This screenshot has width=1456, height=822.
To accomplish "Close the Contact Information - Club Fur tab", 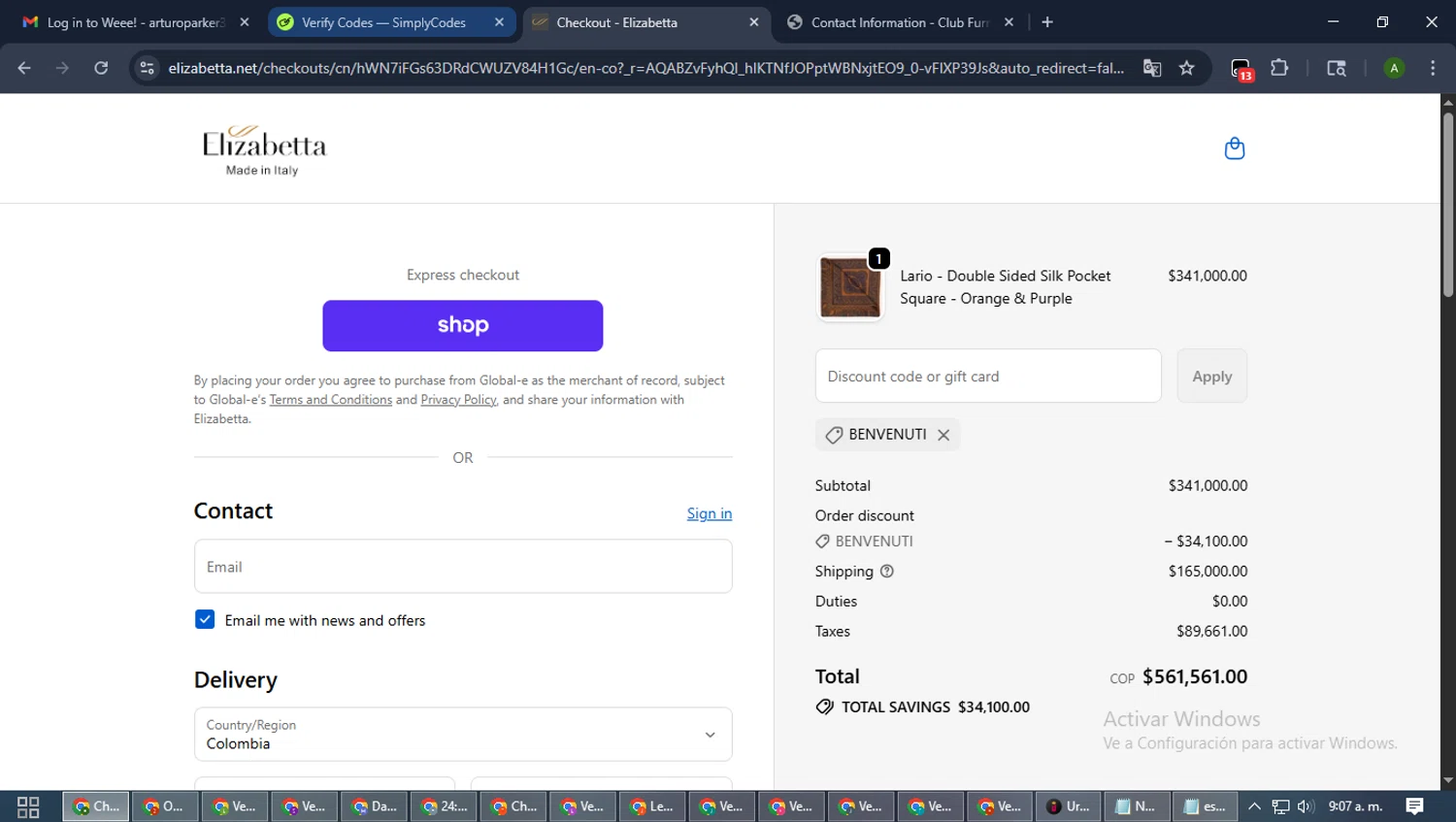I will pos(1009,22).
